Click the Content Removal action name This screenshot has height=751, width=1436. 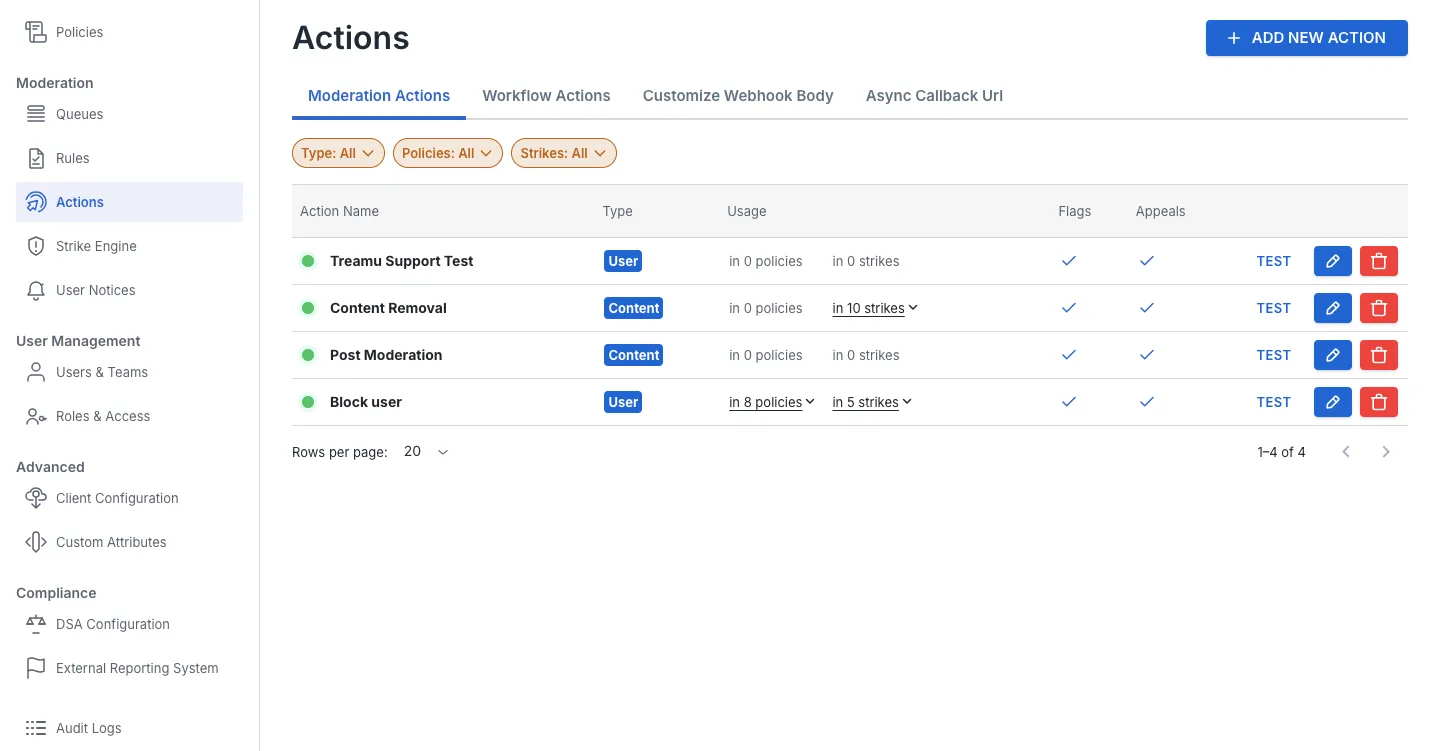[x=388, y=308]
